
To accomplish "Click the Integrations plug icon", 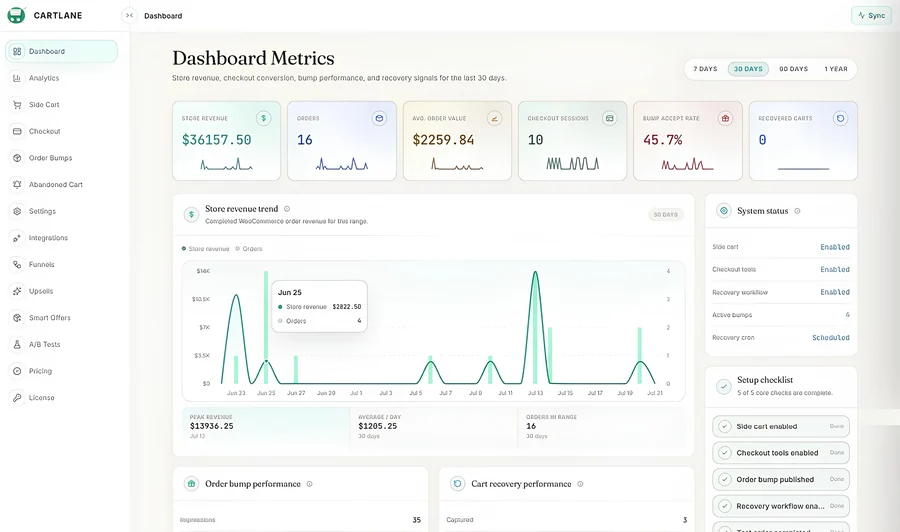I will 17,238.
